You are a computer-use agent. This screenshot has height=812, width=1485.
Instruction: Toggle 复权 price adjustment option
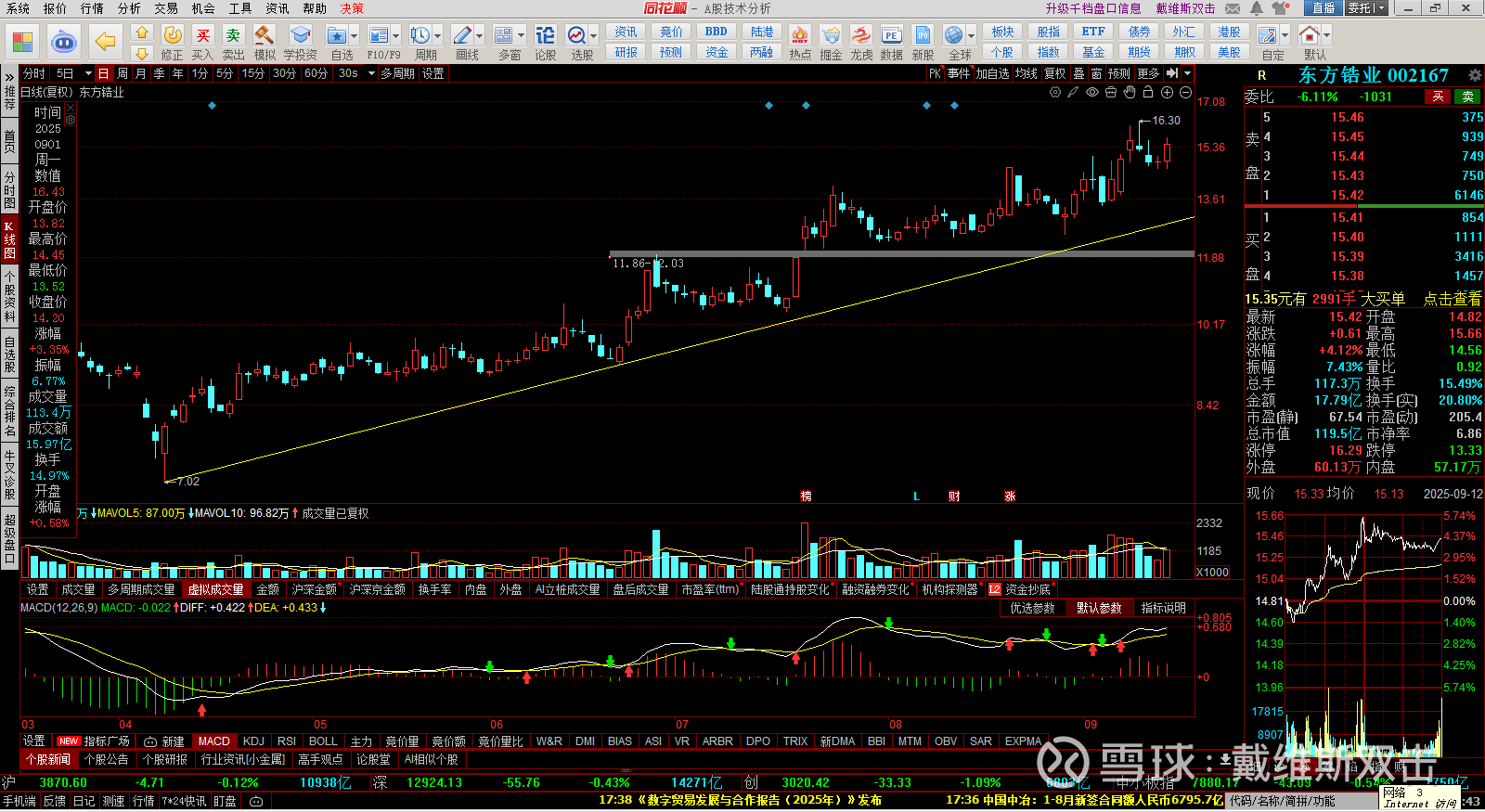coord(1055,73)
